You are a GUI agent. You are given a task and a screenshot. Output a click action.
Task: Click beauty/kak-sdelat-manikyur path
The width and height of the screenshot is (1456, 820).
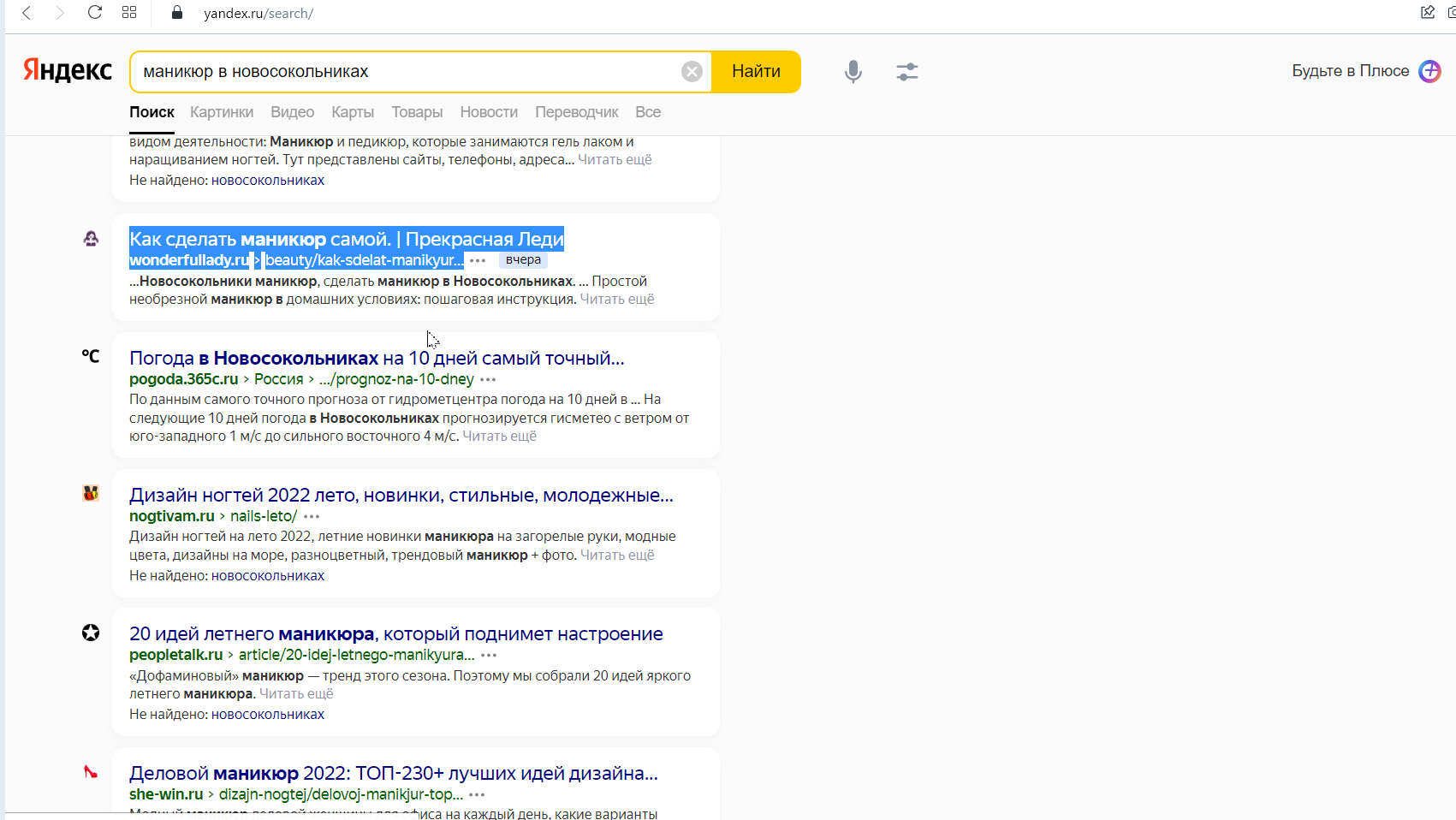pos(365,260)
